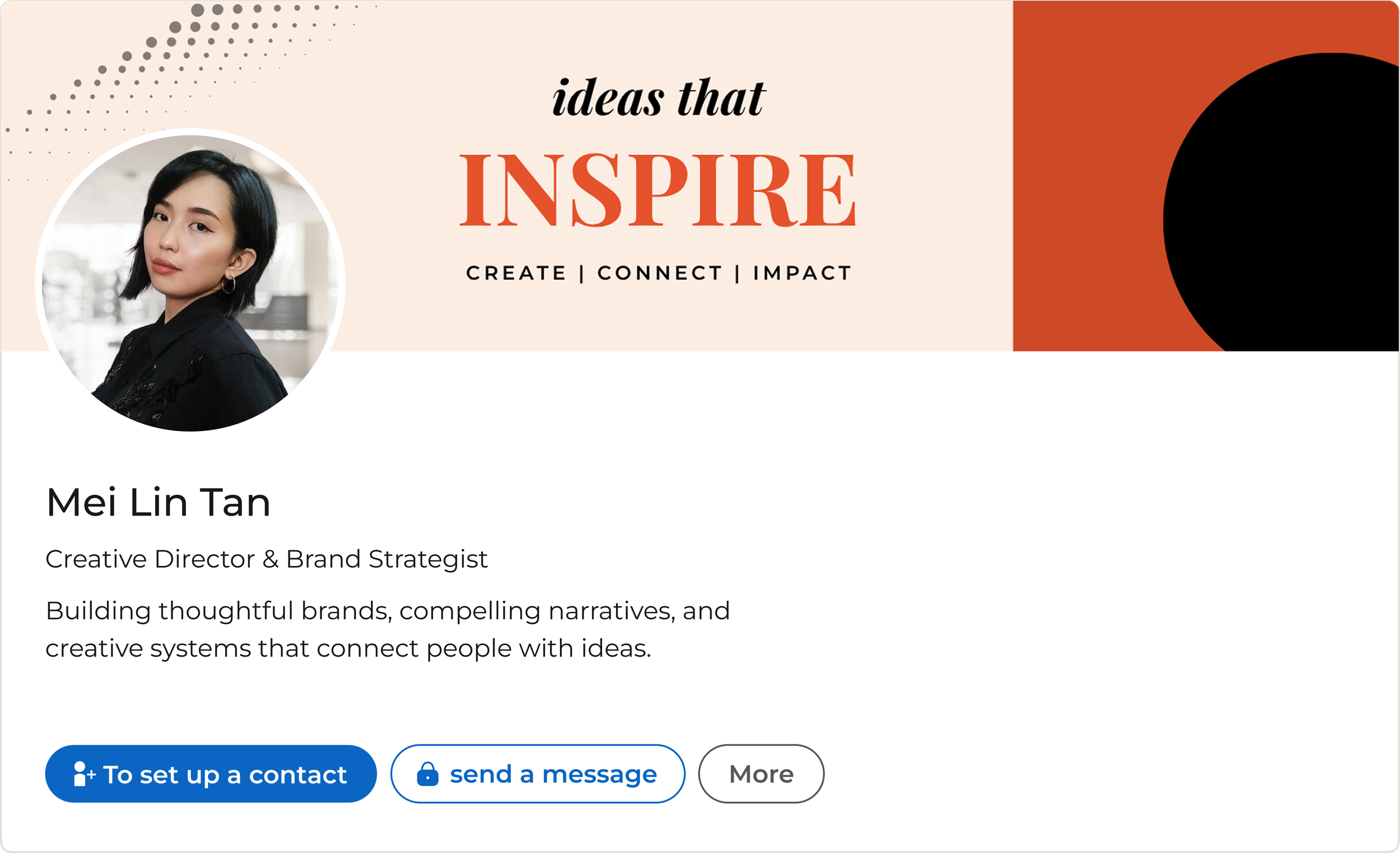
Task: Click the word "contact" on the blue button
Action: (x=298, y=775)
